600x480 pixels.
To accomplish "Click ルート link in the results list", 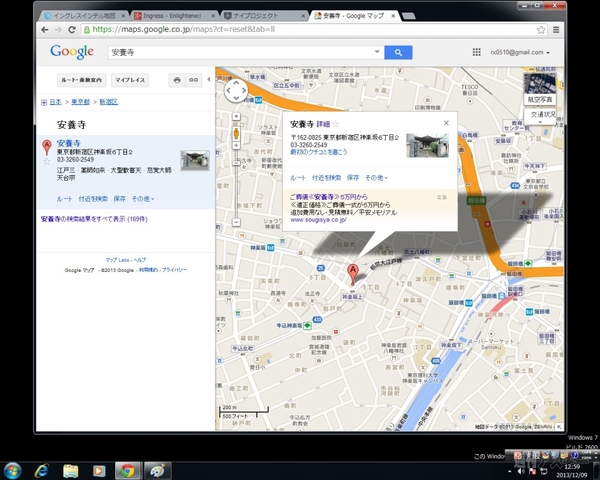I will (x=64, y=199).
